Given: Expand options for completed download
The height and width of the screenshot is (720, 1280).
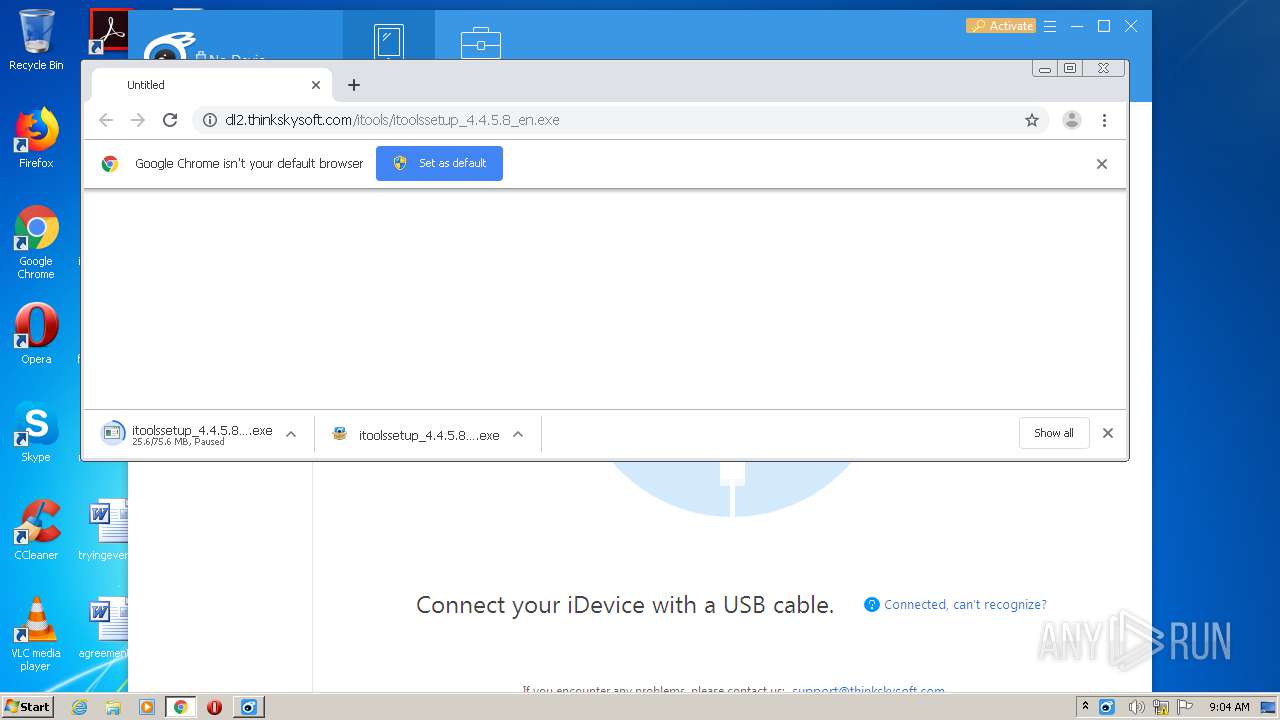Looking at the screenshot, I should [518, 434].
